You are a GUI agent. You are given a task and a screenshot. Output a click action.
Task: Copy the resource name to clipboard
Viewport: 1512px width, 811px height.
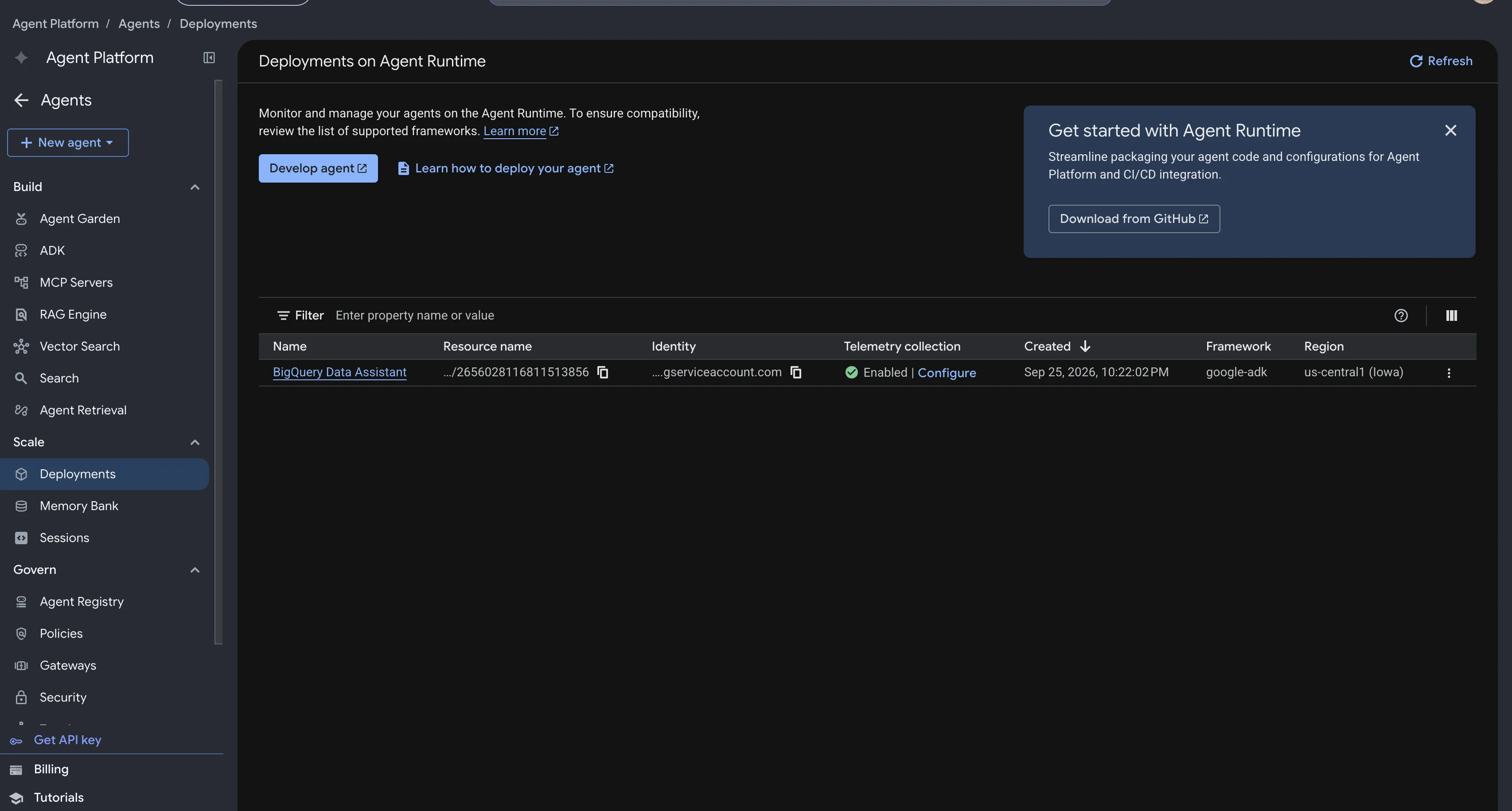pyautogui.click(x=603, y=373)
